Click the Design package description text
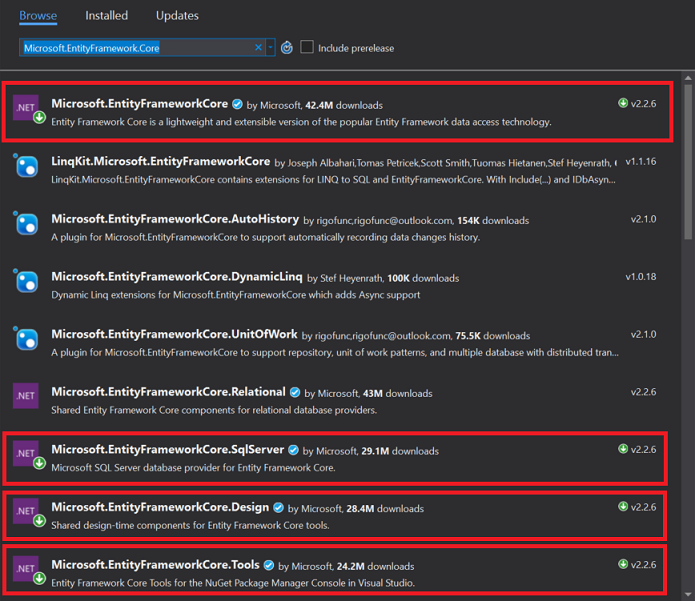 click(x=190, y=525)
